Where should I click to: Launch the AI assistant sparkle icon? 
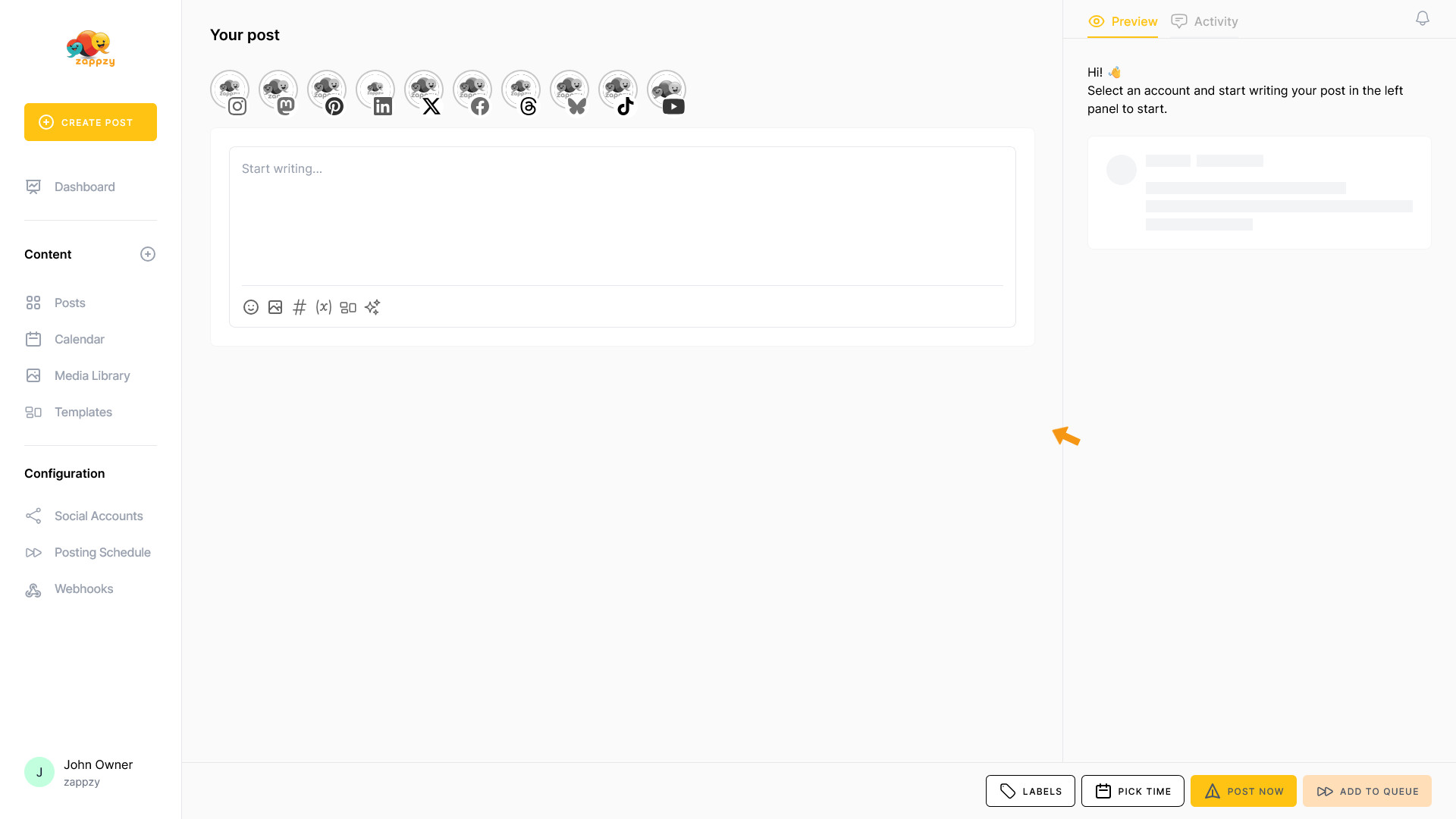tap(372, 307)
